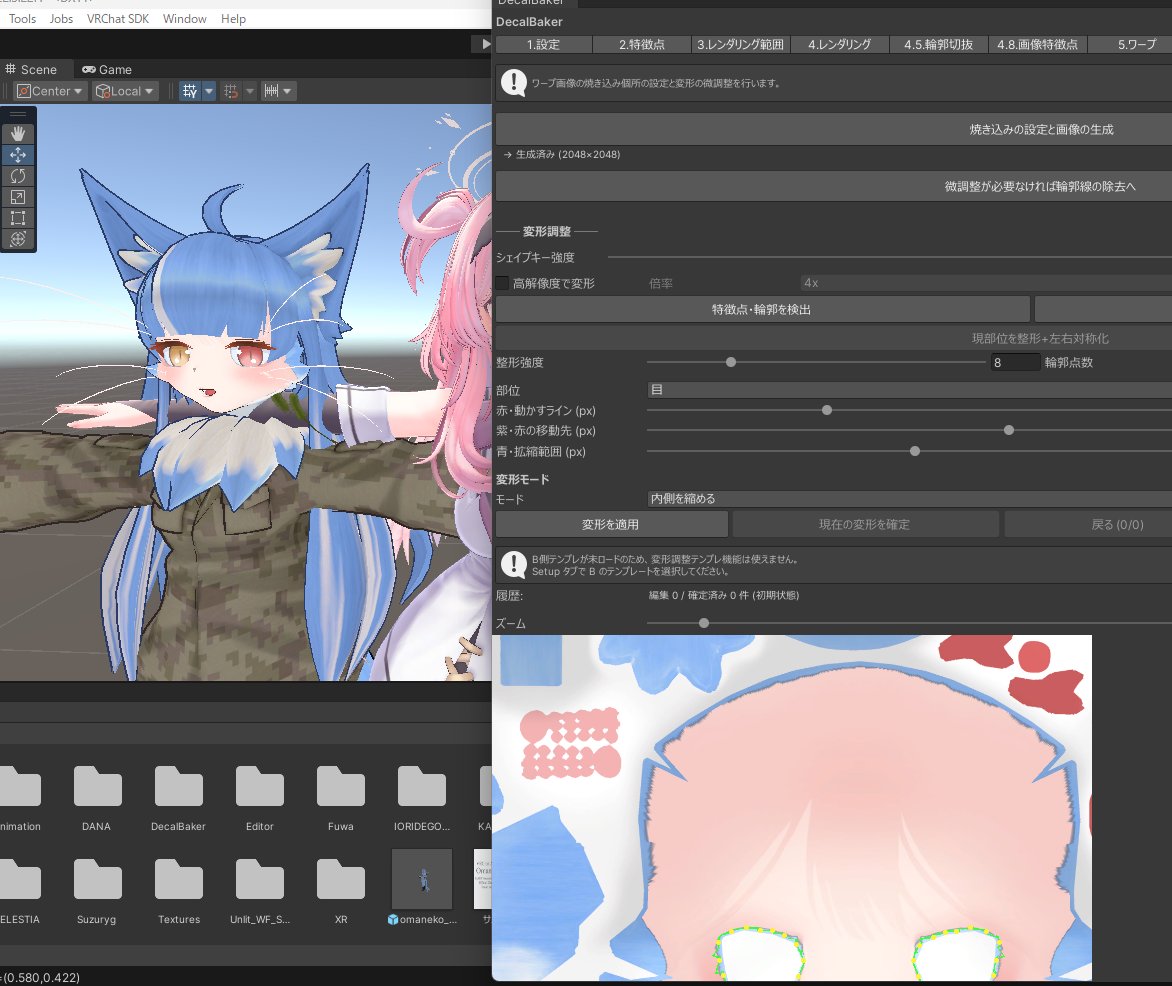
Task: Open grid snapping settings dropdown arrow
Action: tap(250, 91)
